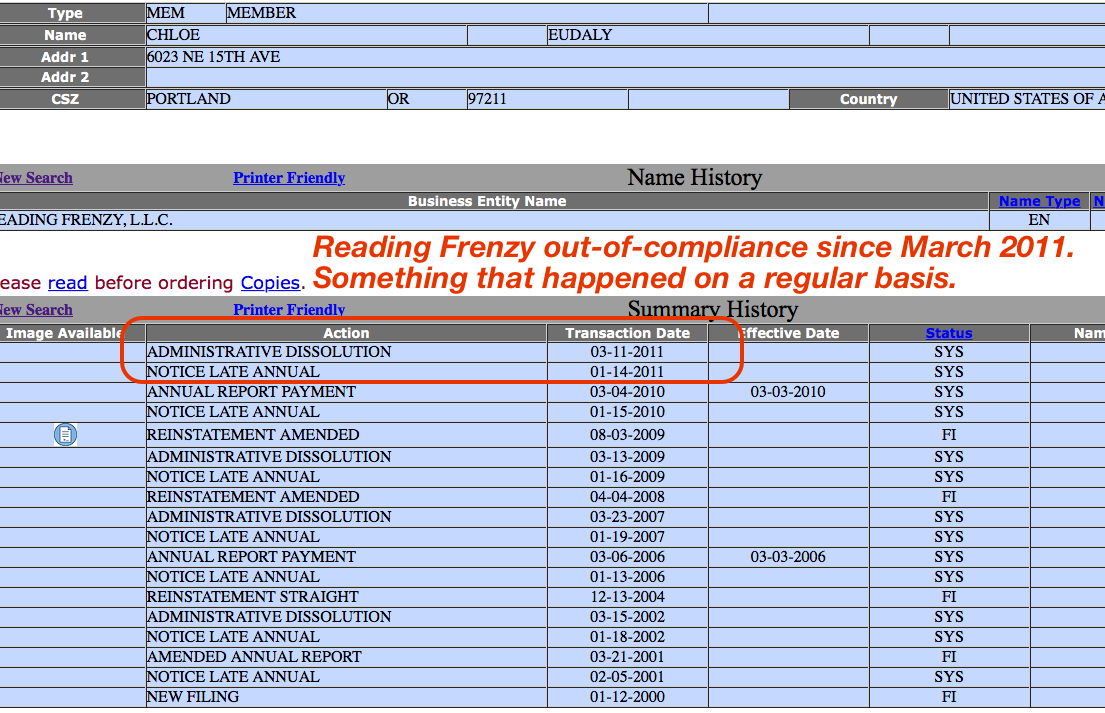Click Printer Friendly link beside Name History

pyautogui.click(x=289, y=178)
